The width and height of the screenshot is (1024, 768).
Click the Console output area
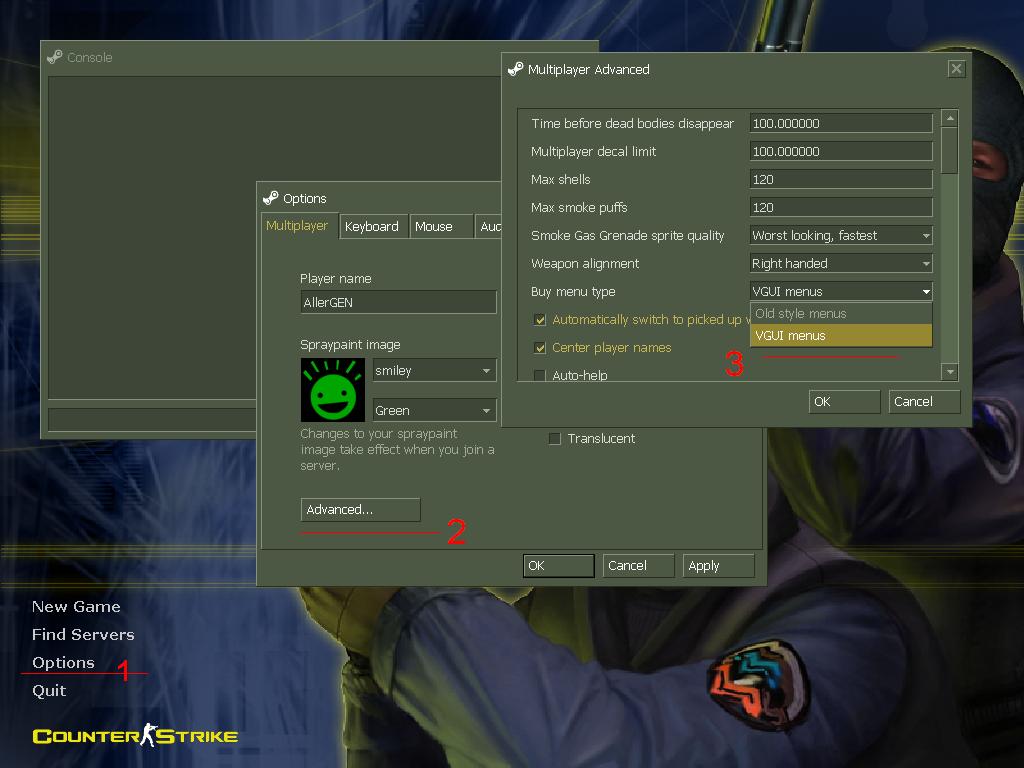(152, 238)
